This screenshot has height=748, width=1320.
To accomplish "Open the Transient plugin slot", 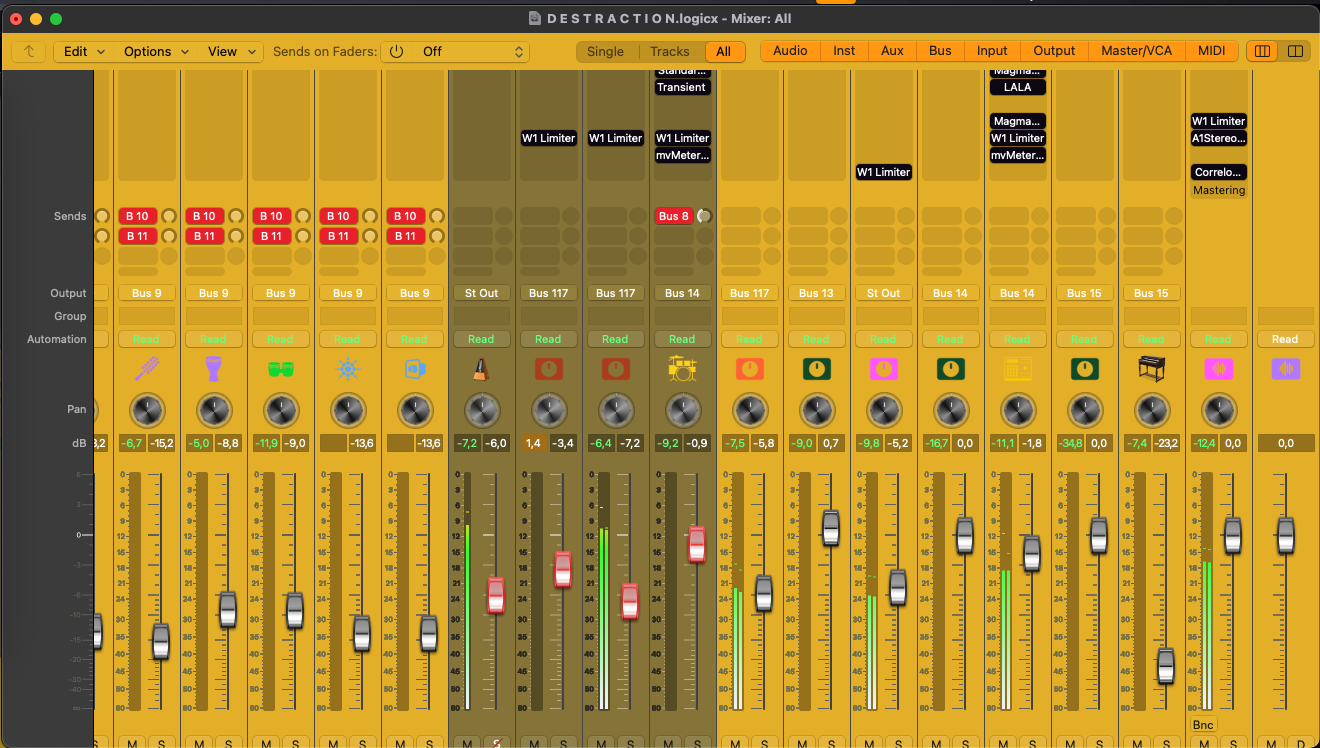I will 682,87.
